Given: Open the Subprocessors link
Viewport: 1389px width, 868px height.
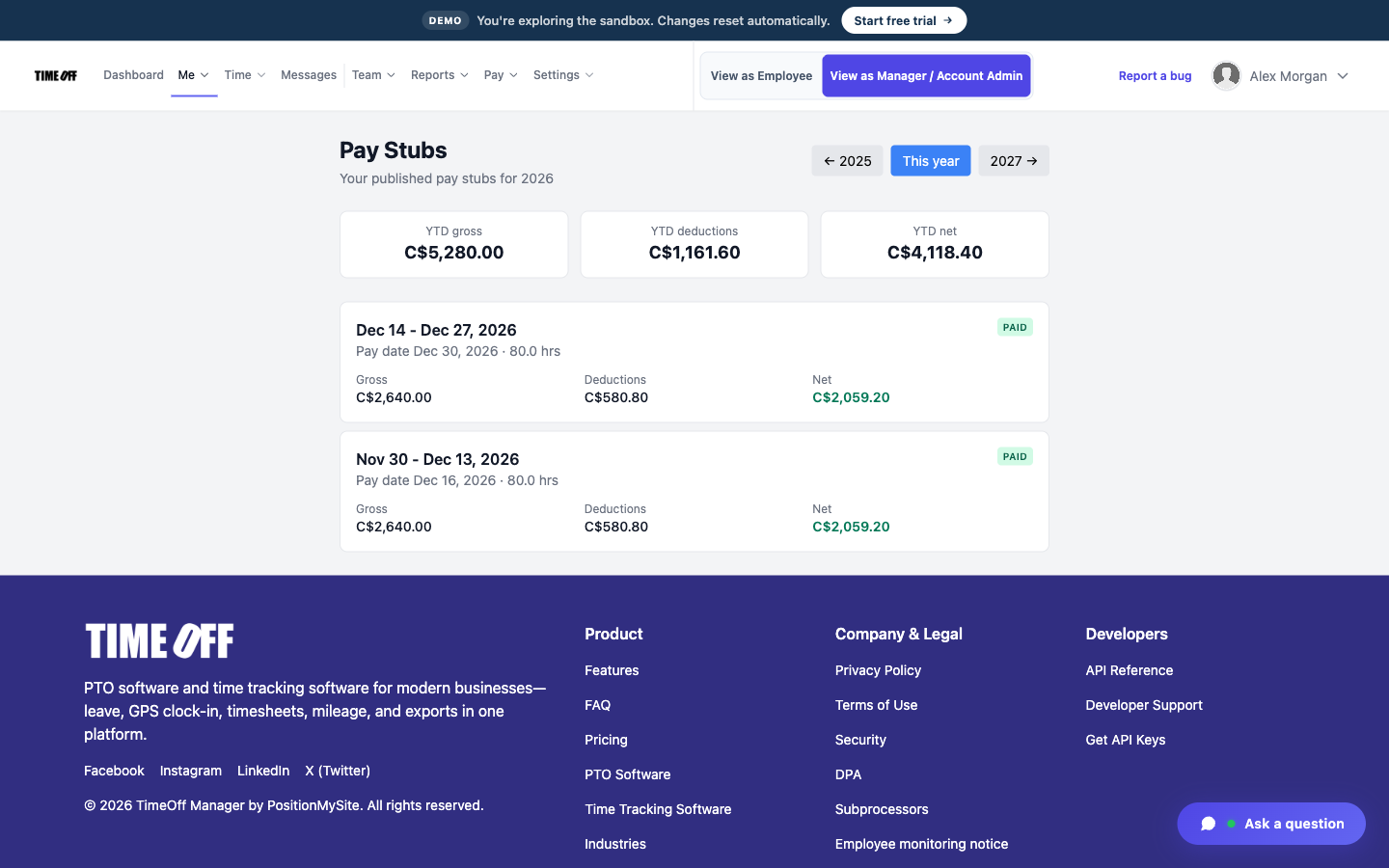Looking at the screenshot, I should click(x=882, y=809).
